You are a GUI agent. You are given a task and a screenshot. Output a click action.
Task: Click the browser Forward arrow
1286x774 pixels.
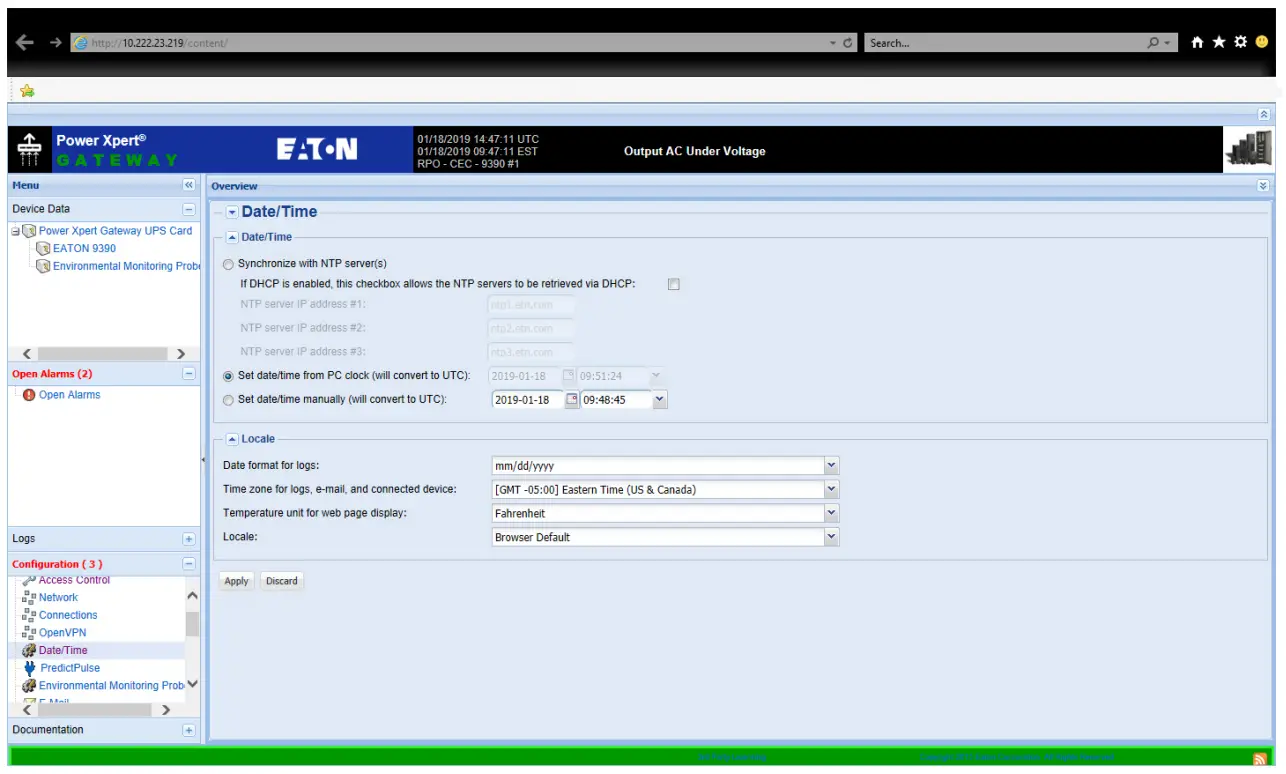55,43
